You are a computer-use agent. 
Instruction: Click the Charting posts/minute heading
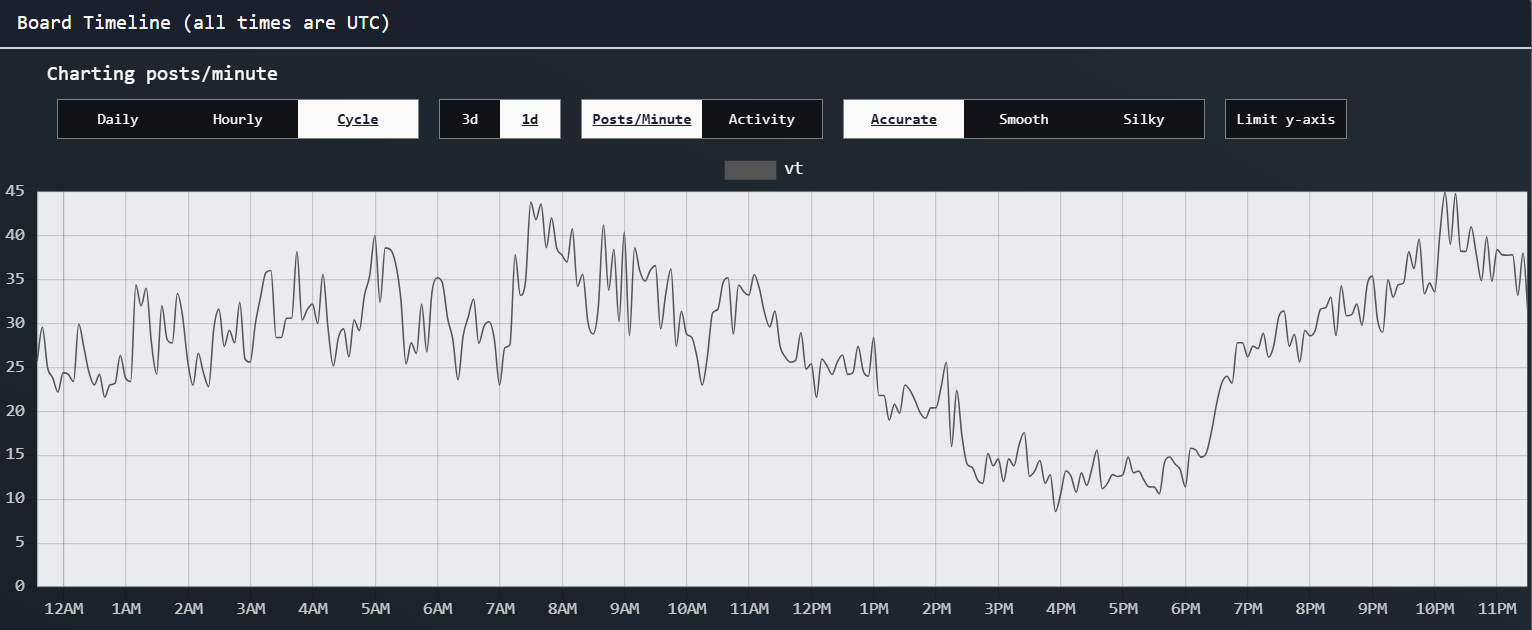tap(162, 74)
